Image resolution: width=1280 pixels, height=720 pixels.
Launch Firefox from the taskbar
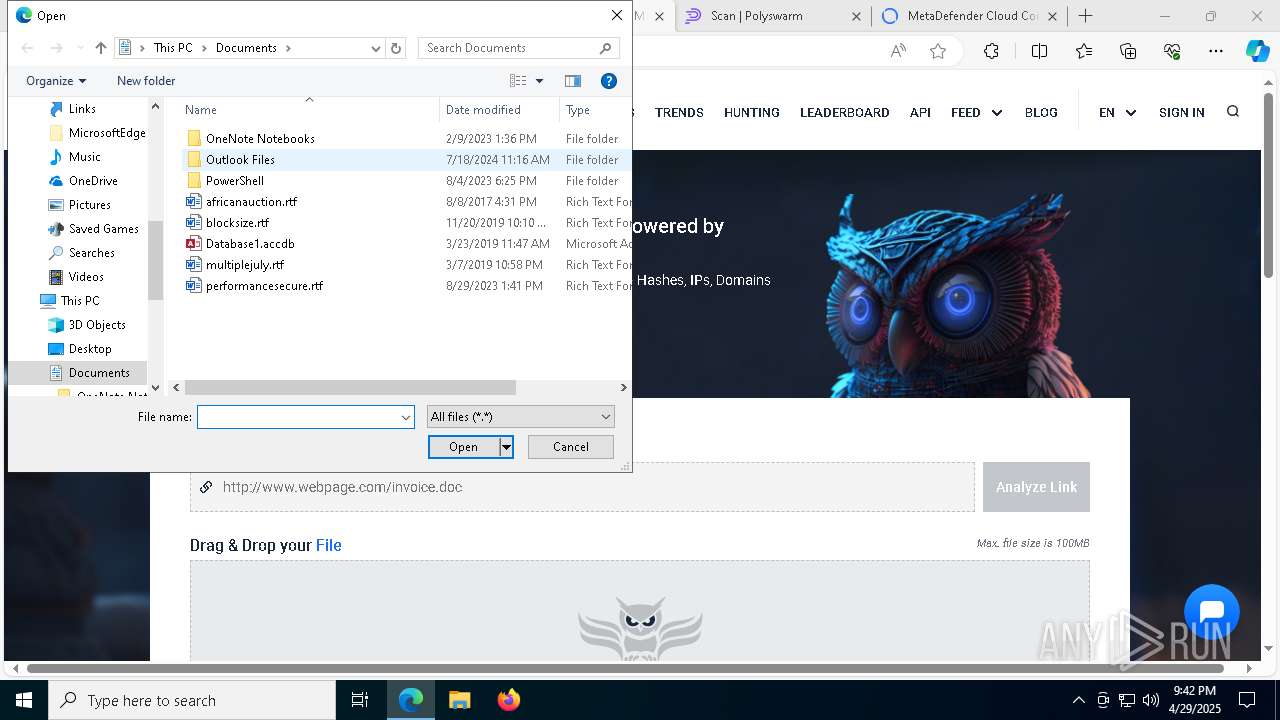pyautogui.click(x=508, y=700)
